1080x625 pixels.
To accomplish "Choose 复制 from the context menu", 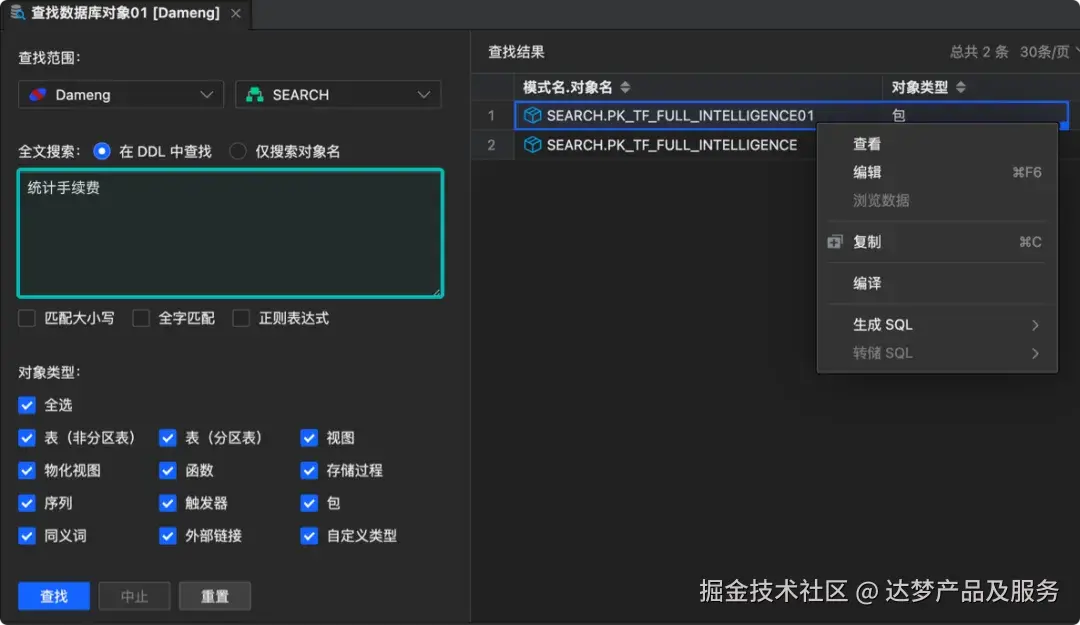I will [x=937, y=242].
